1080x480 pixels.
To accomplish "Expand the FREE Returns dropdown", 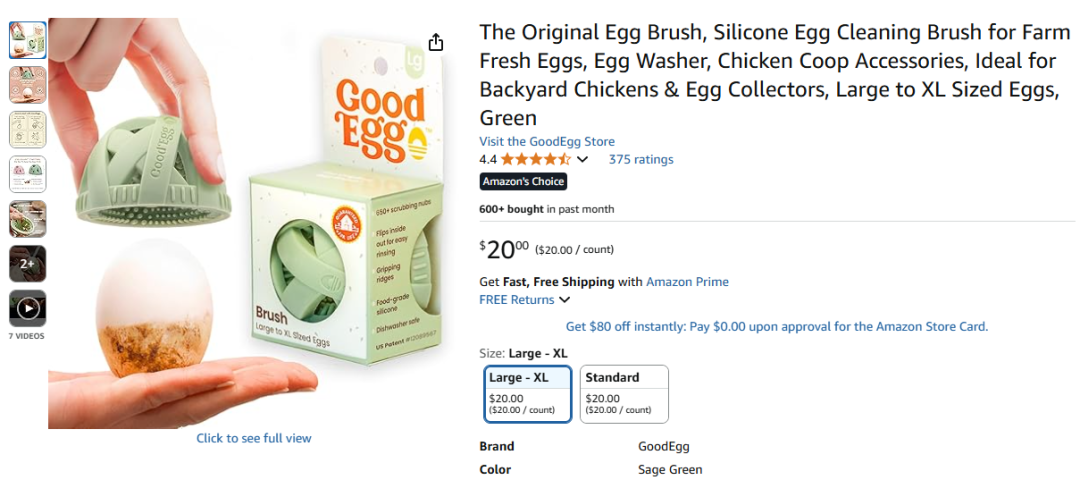I will click(565, 300).
